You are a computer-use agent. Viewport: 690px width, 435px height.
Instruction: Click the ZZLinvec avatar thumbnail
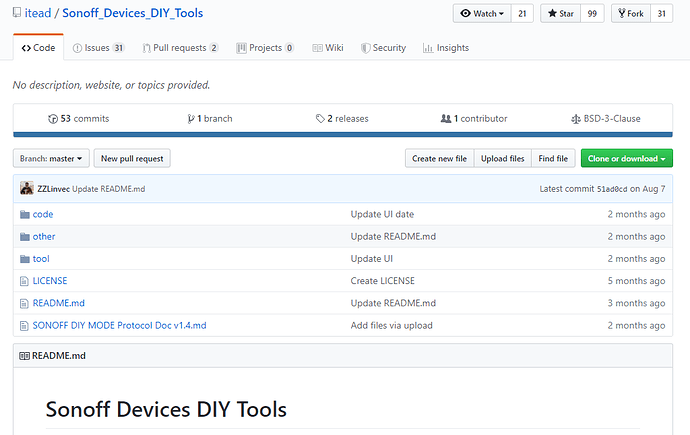click(27, 188)
